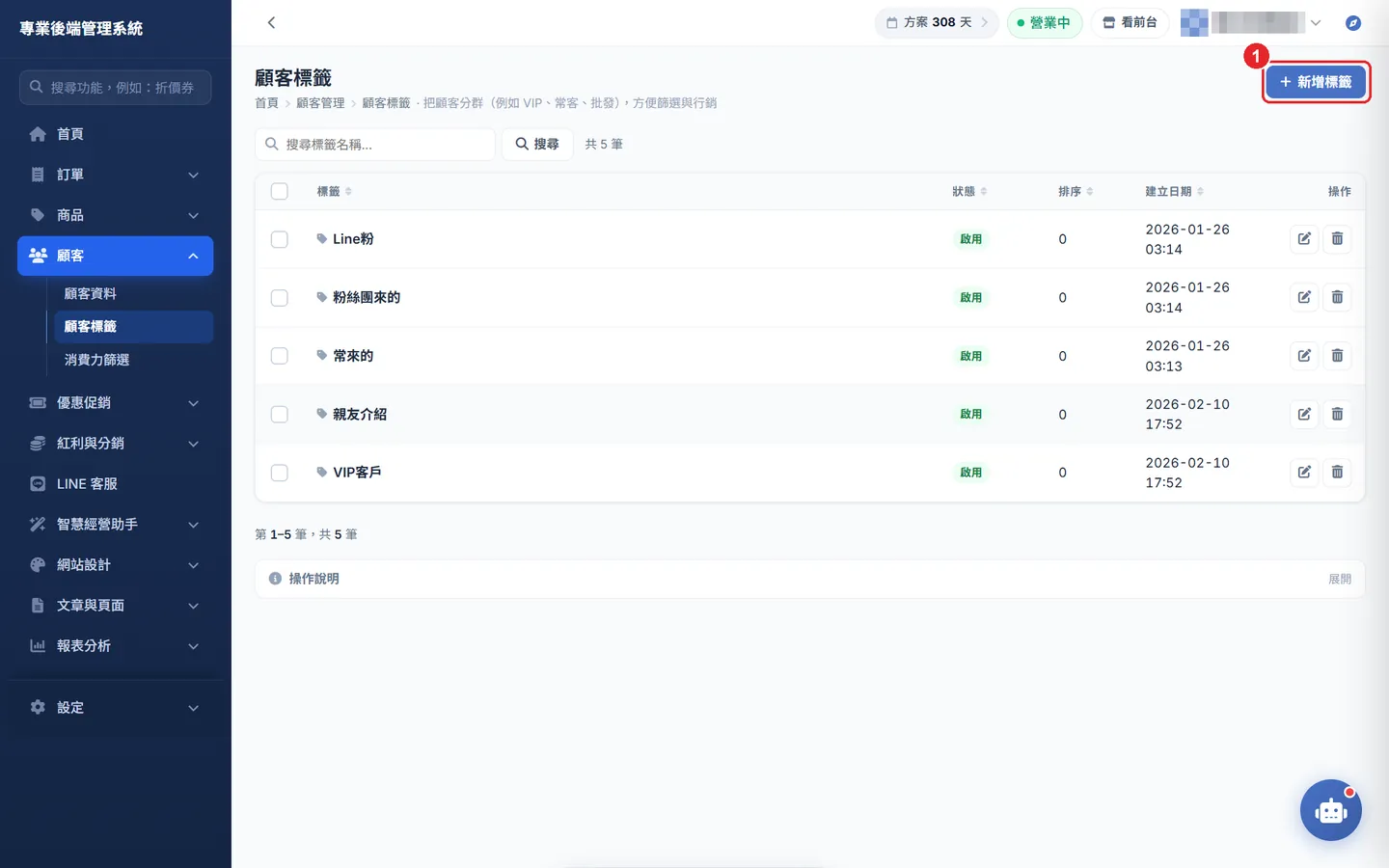Toggle the select-all checkbox in header
1389x868 pixels.
(280, 191)
